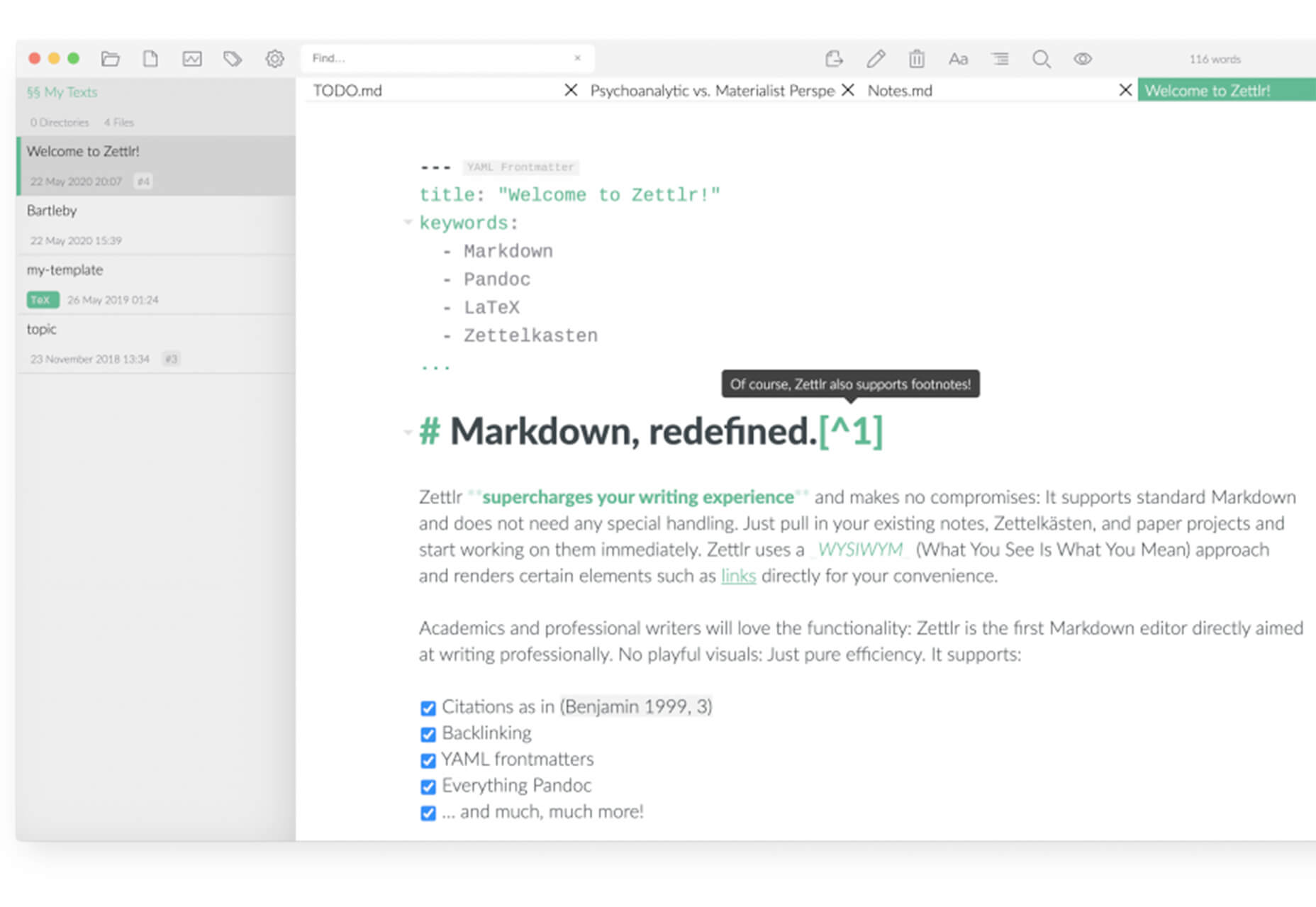The width and height of the screenshot is (1316, 907).
Task: Open the Aa formatting menu
Action: pos(958,59)
